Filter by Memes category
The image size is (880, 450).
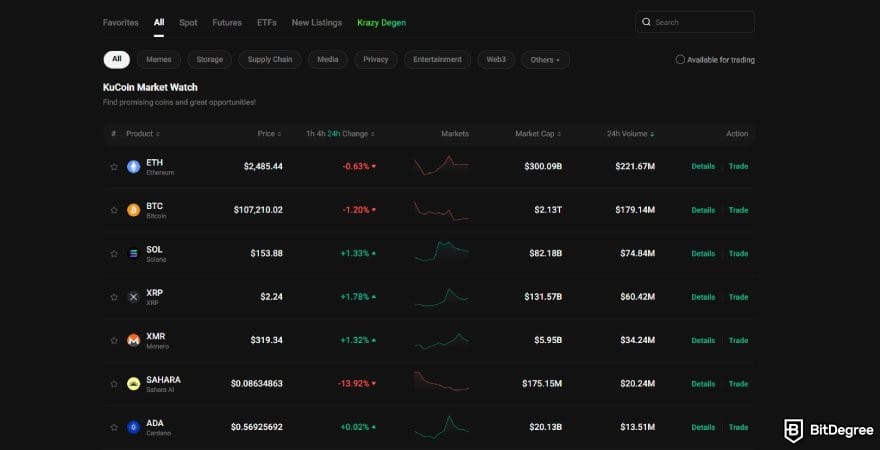(x=159, y=59)
